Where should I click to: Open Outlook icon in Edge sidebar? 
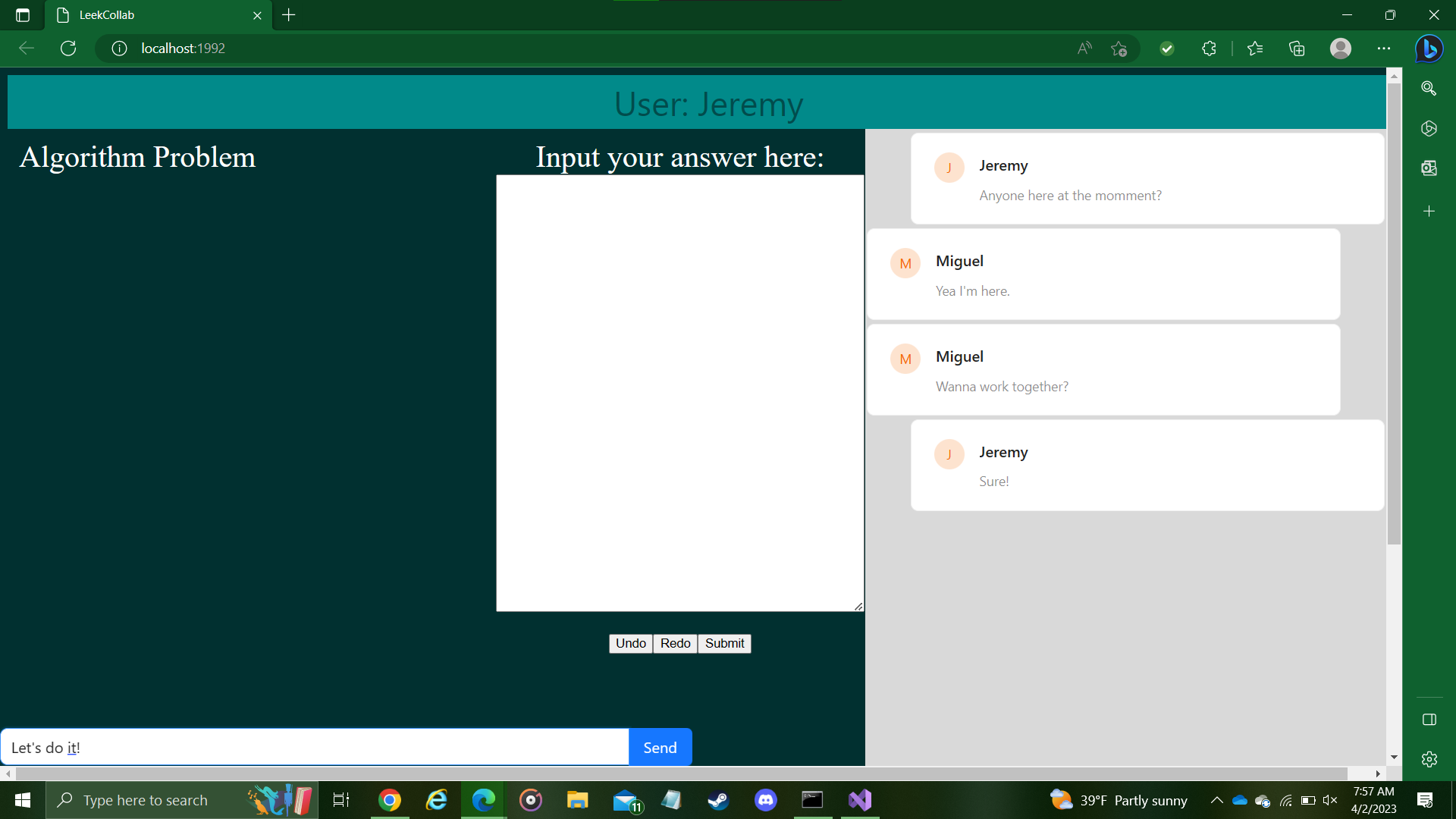point(1429,168)
